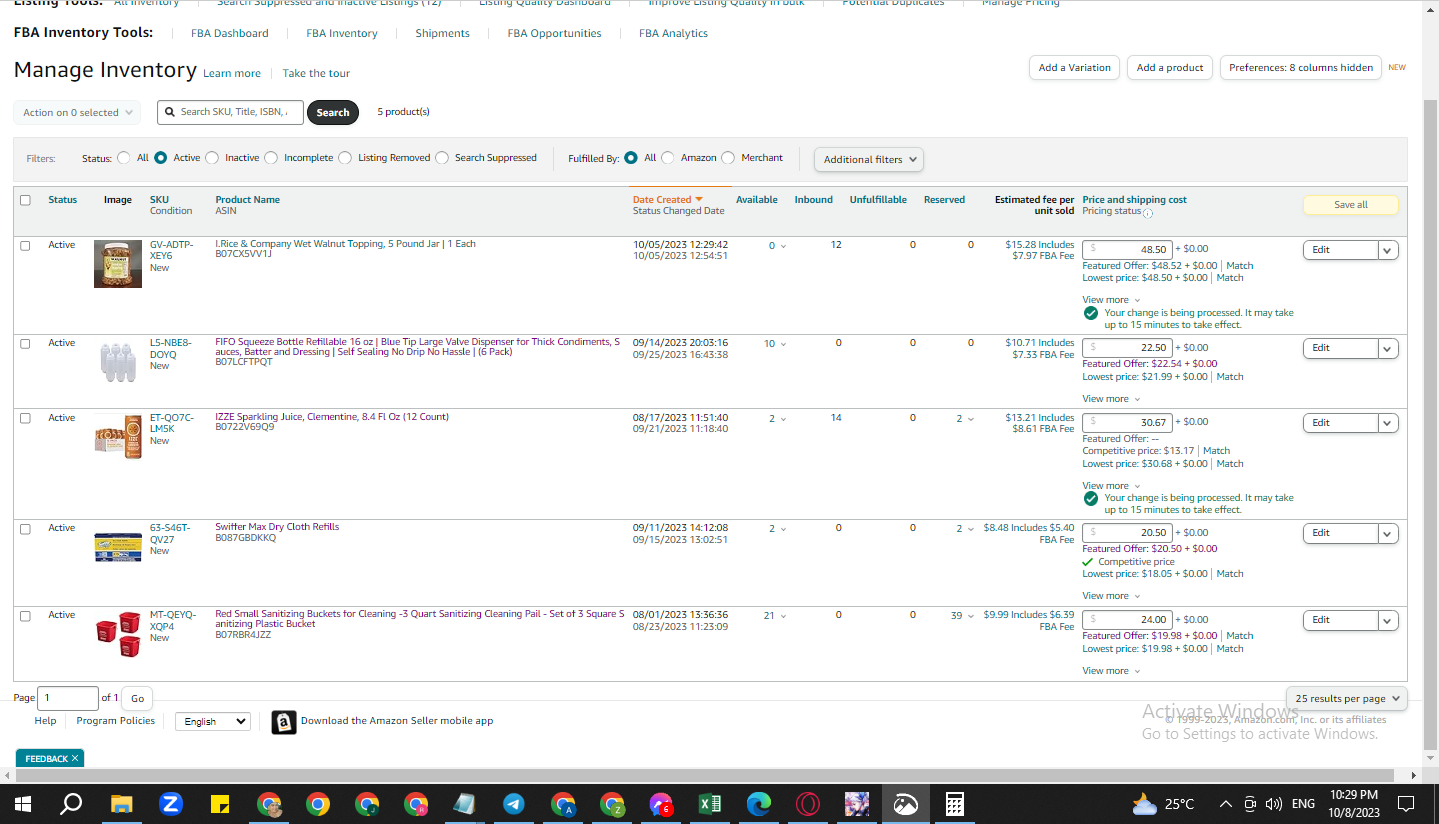The height and width of the screenshot is (824, 1439).
Task: Open the Walnut Topping product thumbnail
Action: (118, 264)
